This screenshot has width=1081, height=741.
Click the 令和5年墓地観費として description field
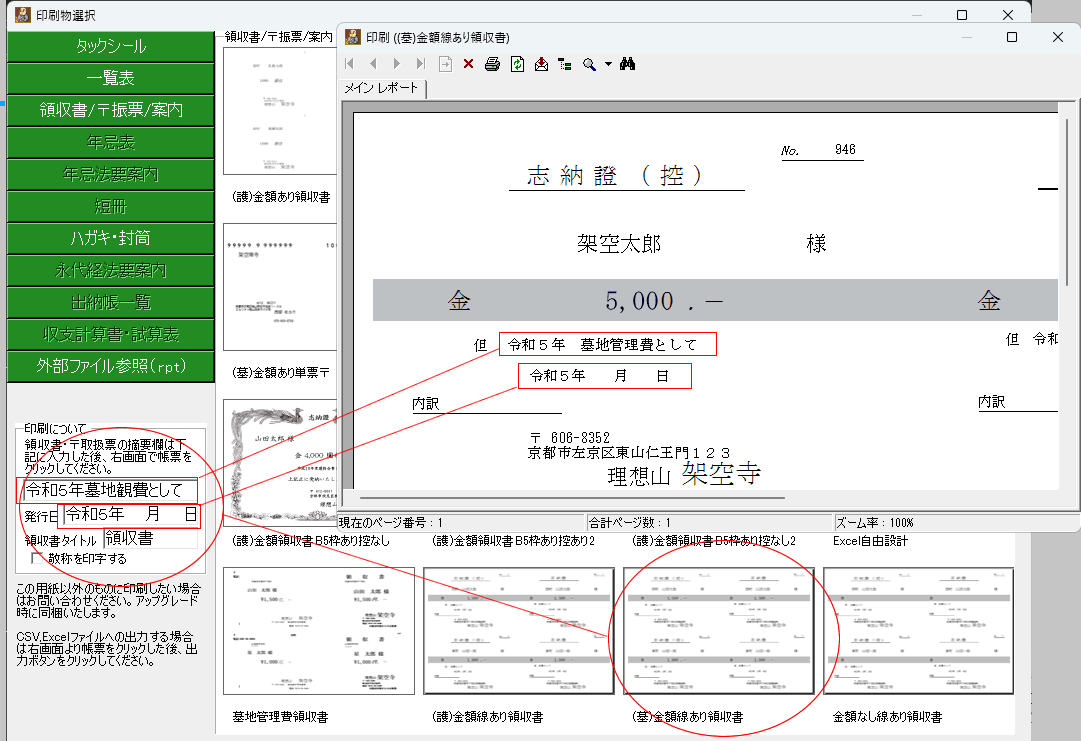(110, 490)
